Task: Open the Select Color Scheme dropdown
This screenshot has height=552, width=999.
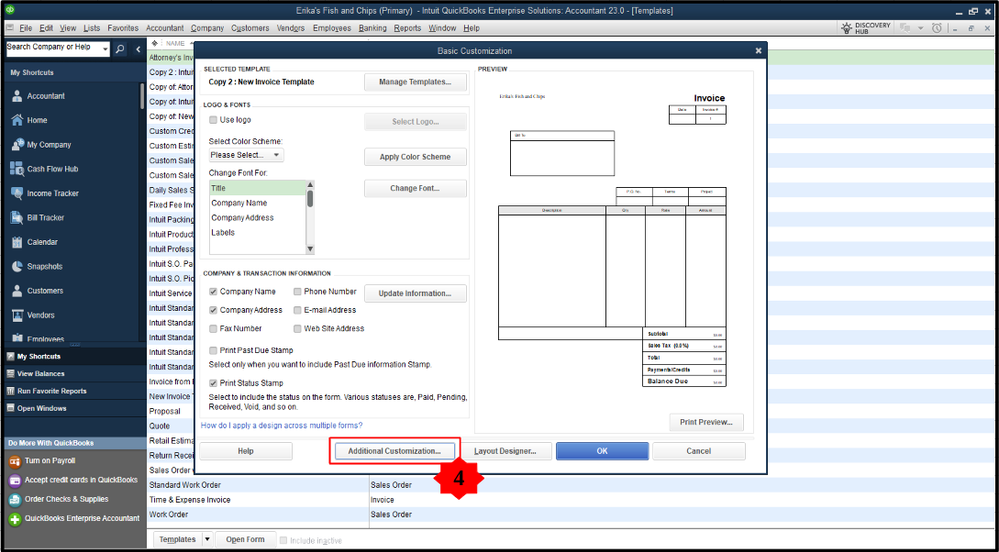Action: (x=246, y=155)
